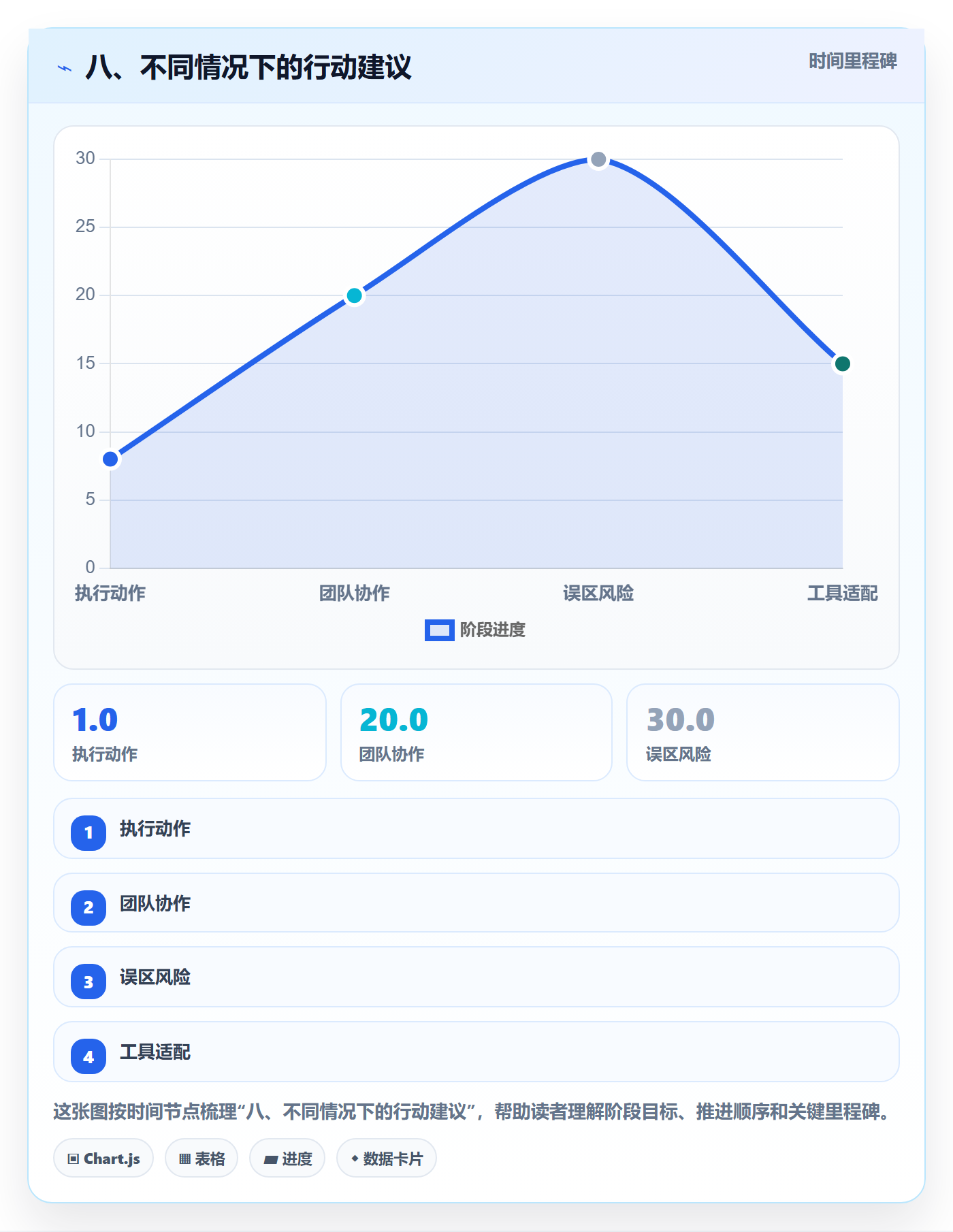This screenshot has width=953, height=1232.
Task: Click the 执行动作 text in numbered row 1
Action: [155, 829]
